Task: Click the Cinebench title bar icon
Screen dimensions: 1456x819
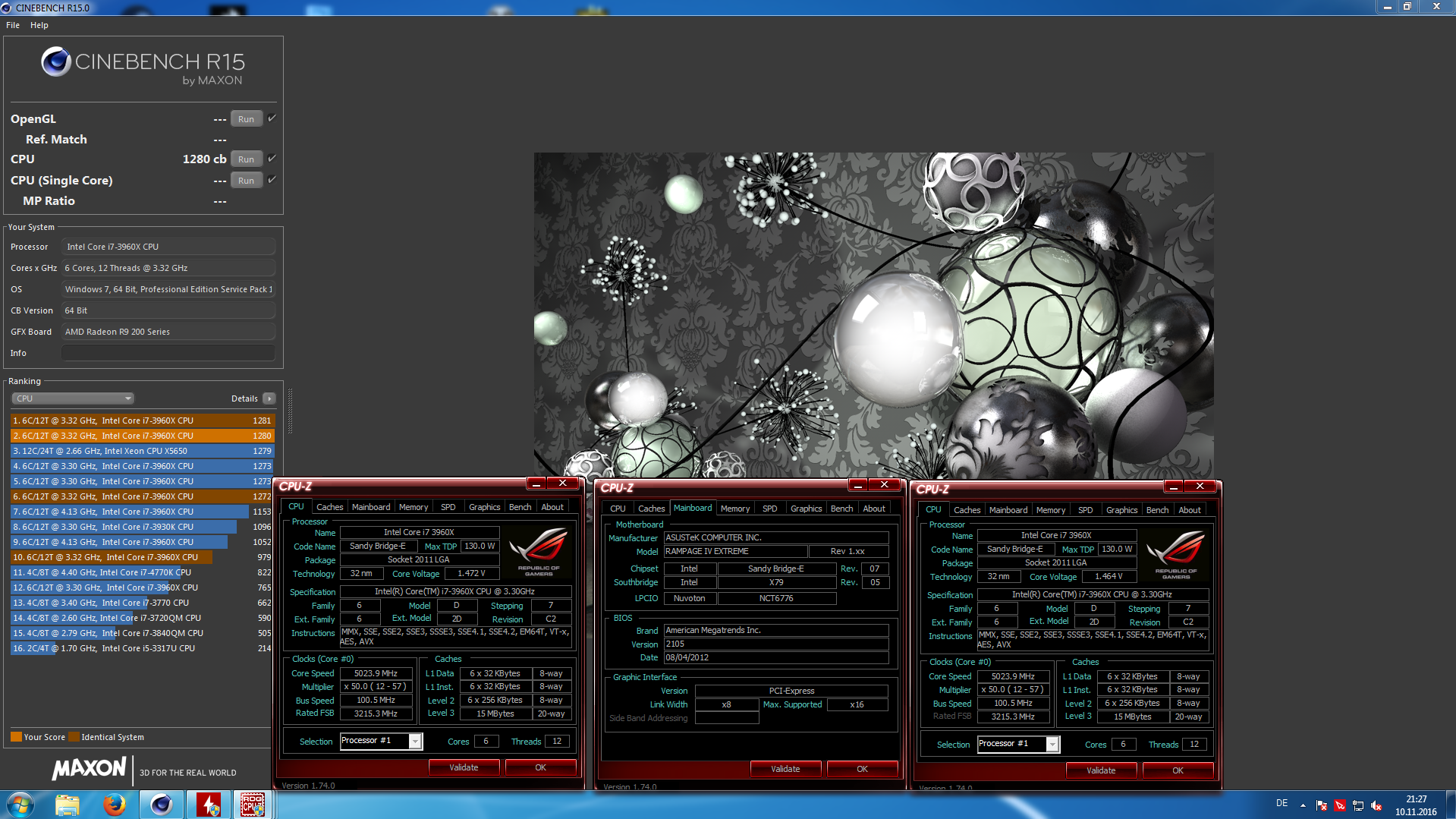Action: click(x=7, y=8)
